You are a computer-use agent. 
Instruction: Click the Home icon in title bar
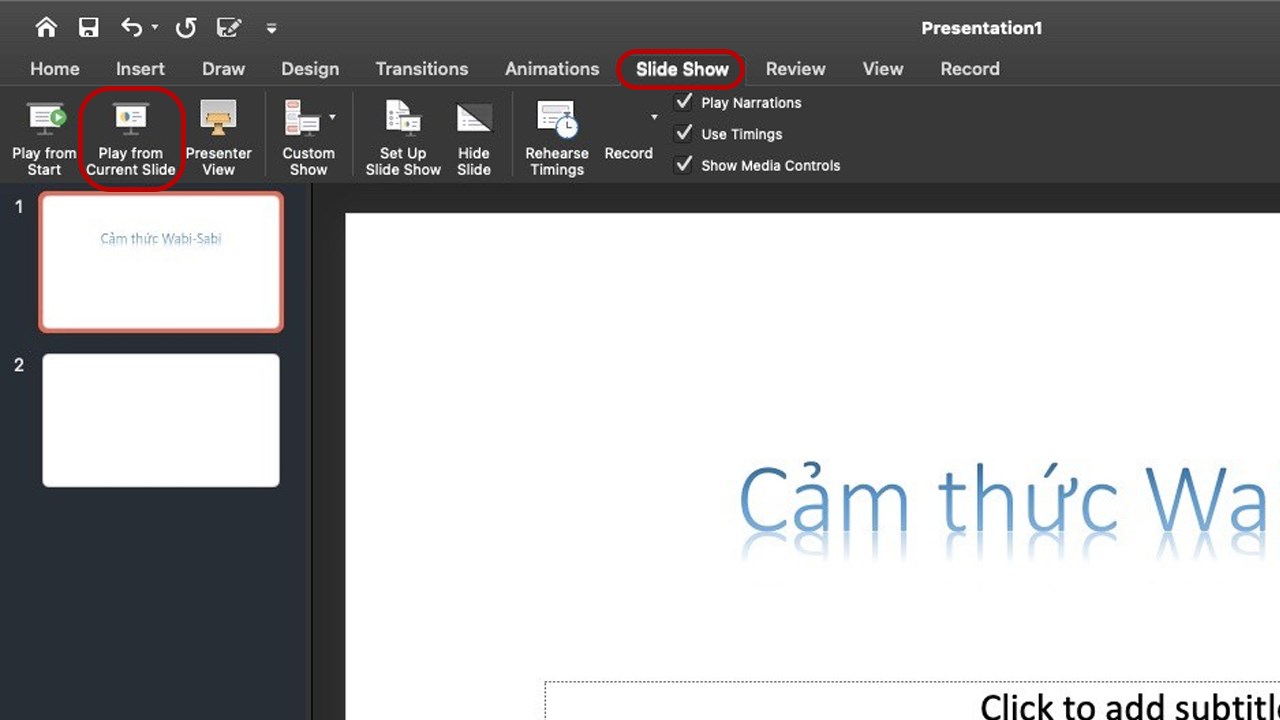pyautogui.click(x=46, y=27)
